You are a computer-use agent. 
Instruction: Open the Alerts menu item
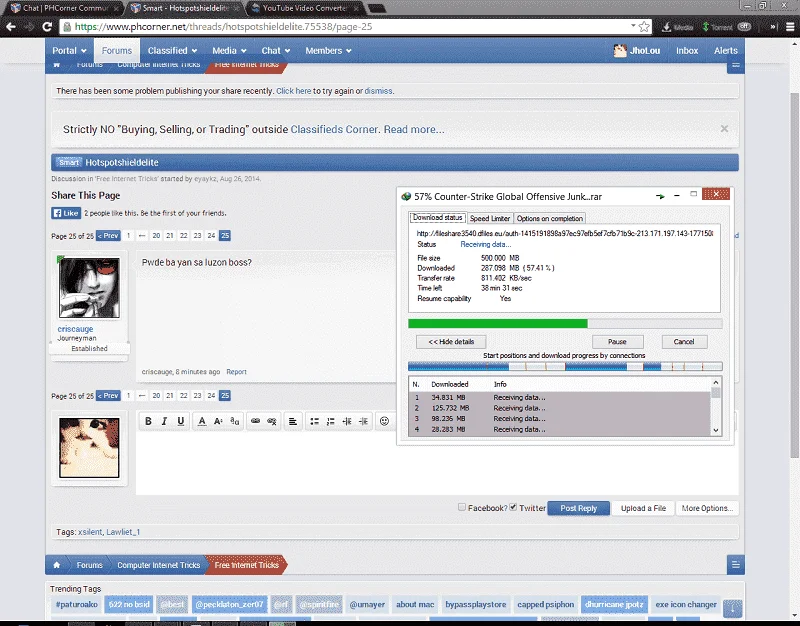[x=726, y=51]
